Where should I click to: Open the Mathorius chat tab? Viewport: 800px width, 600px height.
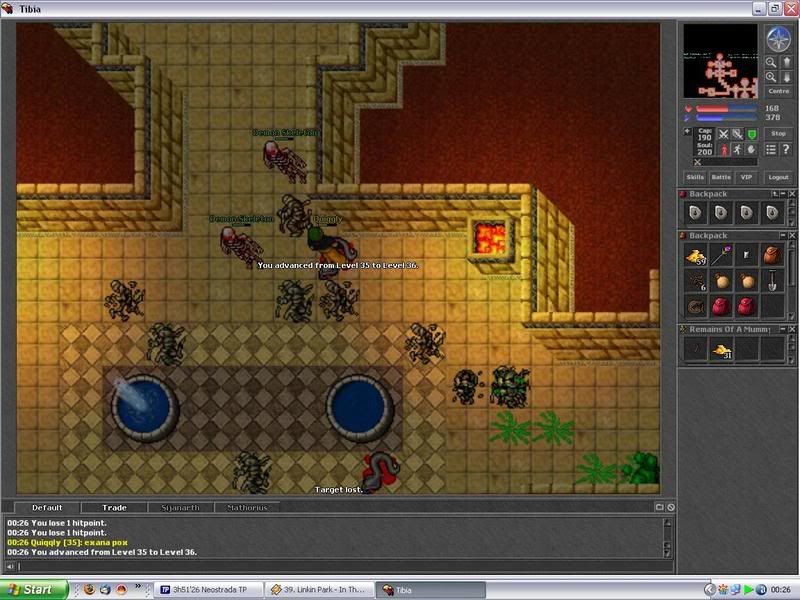point(247,508)
